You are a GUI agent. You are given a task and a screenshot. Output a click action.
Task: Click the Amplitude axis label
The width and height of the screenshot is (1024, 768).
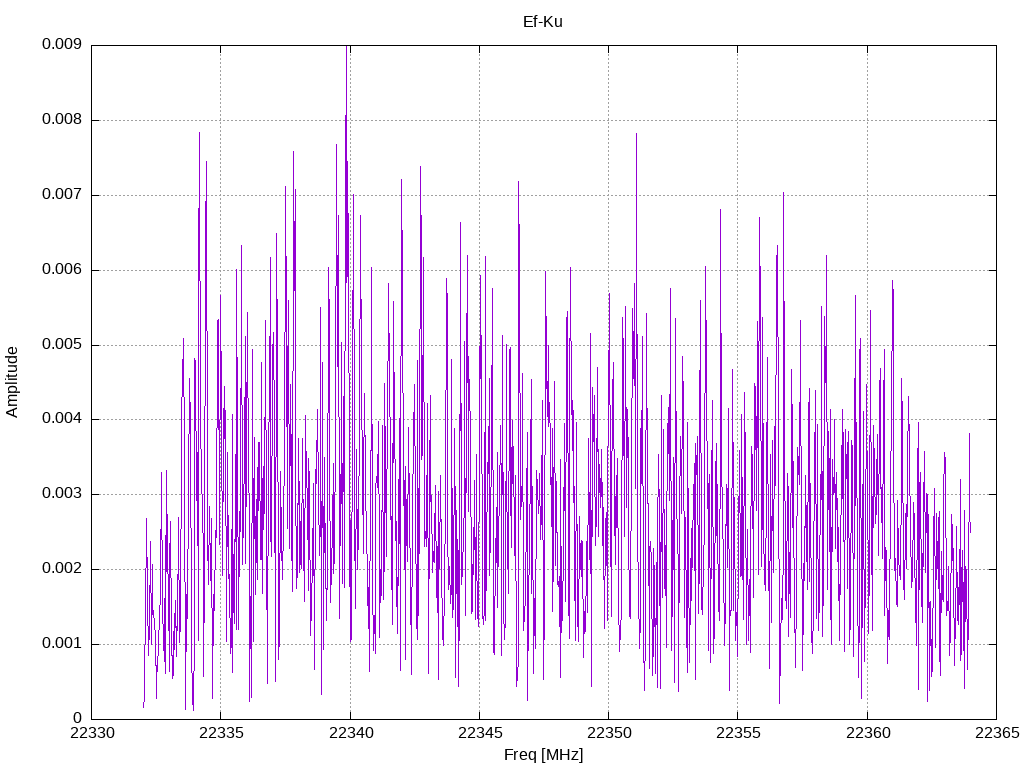point(12,382)
